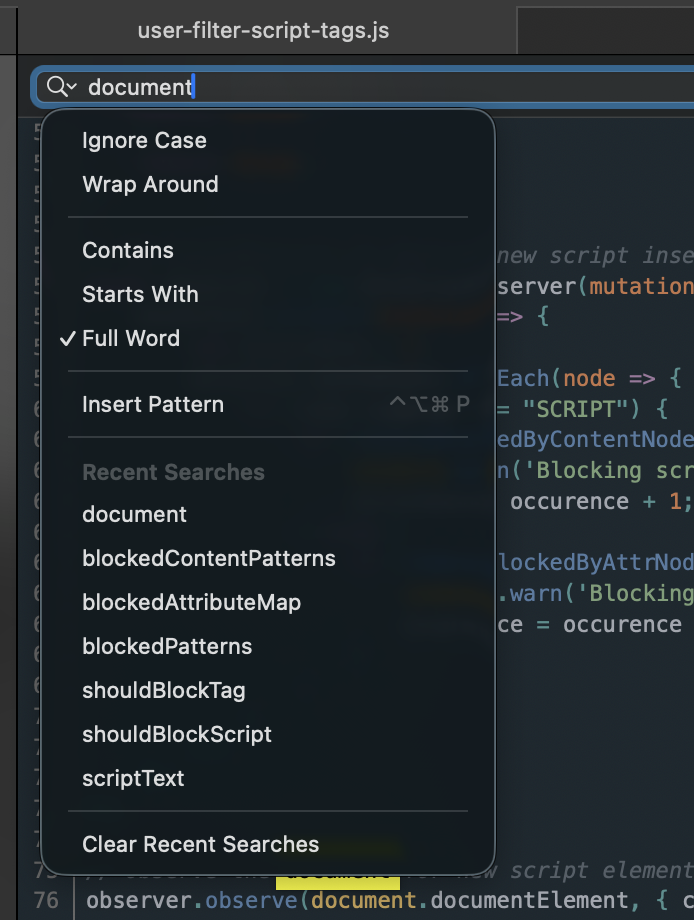Select recent search 'blockedPatterns'
Screen dimensions: 694x920
coord(167,646)
